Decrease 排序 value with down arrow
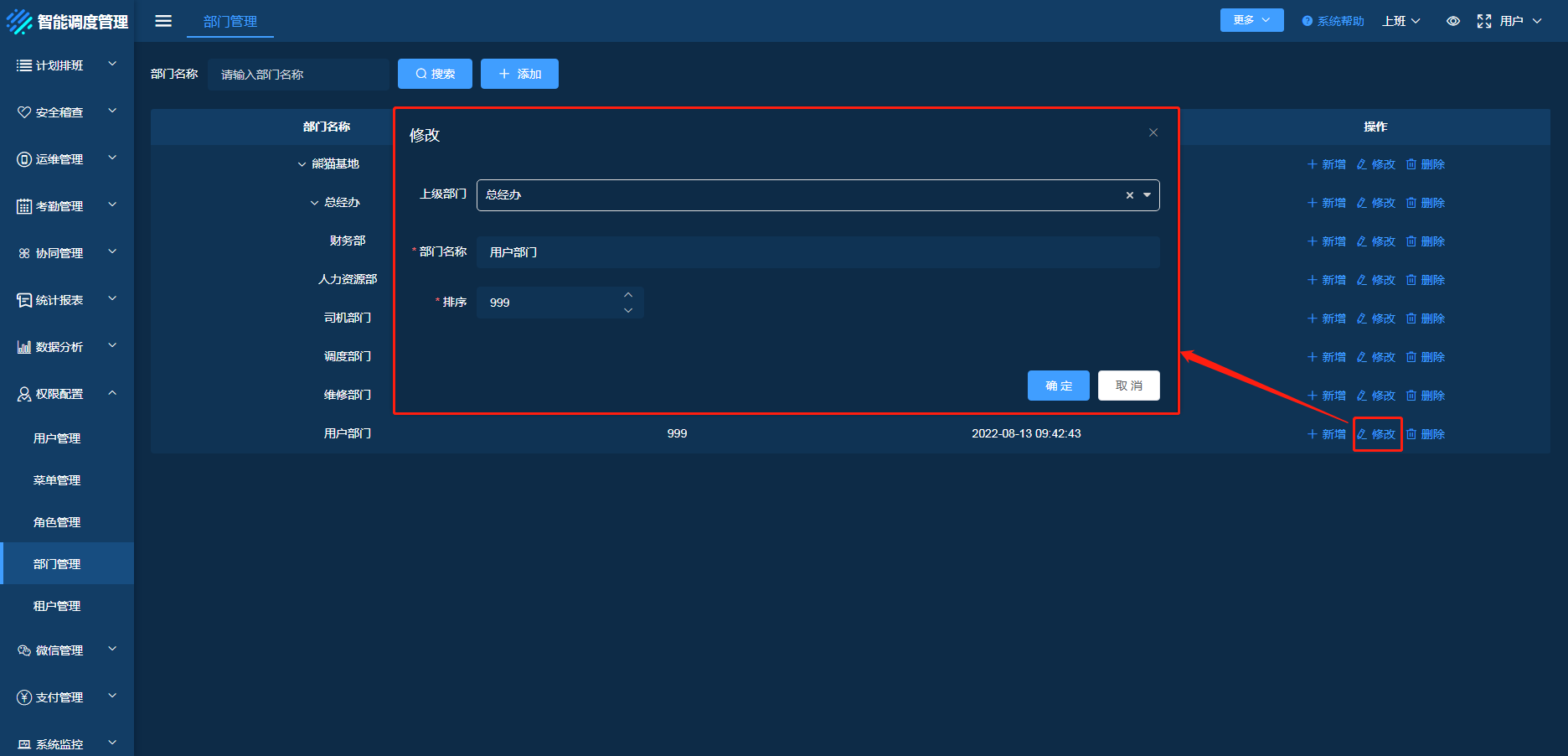The image size is (1568, 756). point(628,310)
